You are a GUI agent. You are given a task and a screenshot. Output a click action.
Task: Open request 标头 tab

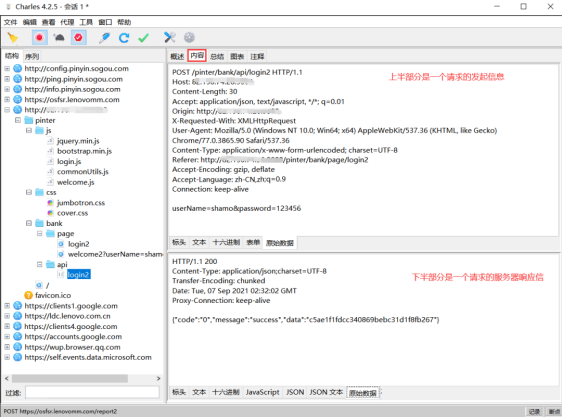(x=179, y=242)
